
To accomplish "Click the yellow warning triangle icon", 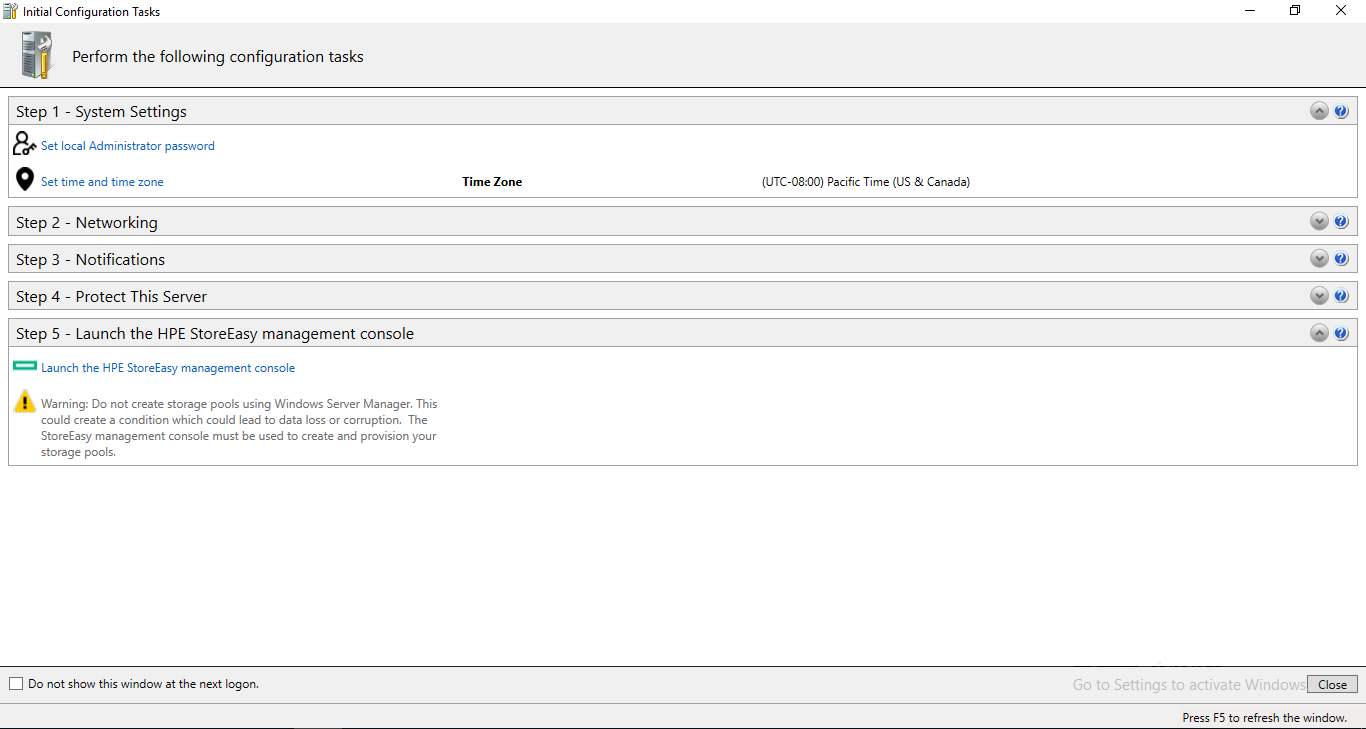I will coord(24,401).
